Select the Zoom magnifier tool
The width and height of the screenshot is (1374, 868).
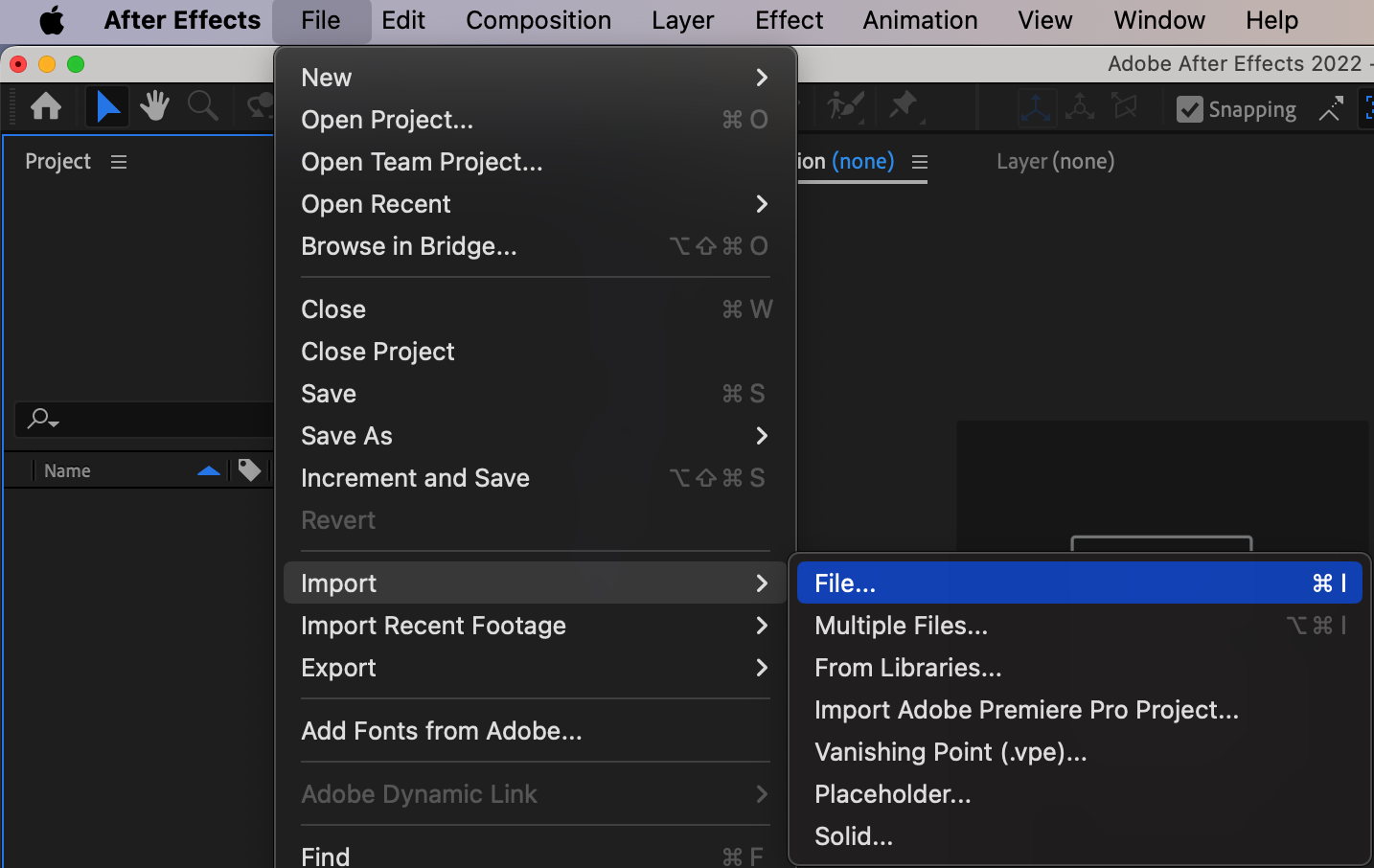pos(202,106)
